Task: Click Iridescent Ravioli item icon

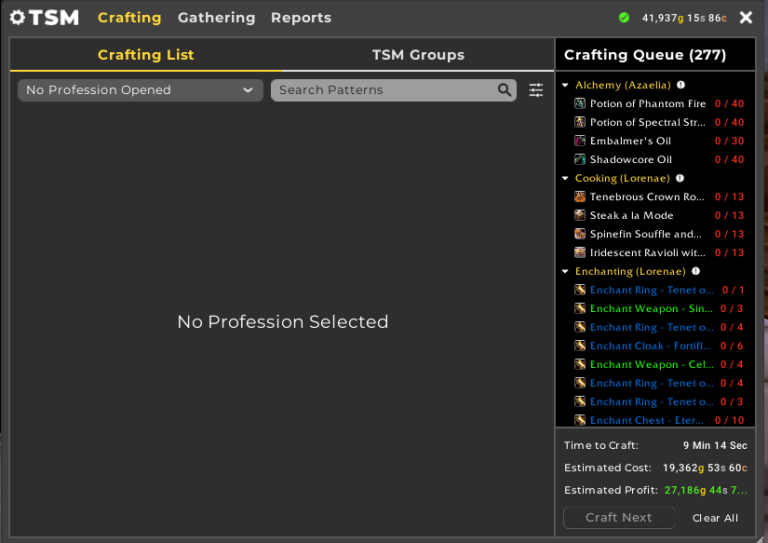Action: pos(579,253)
